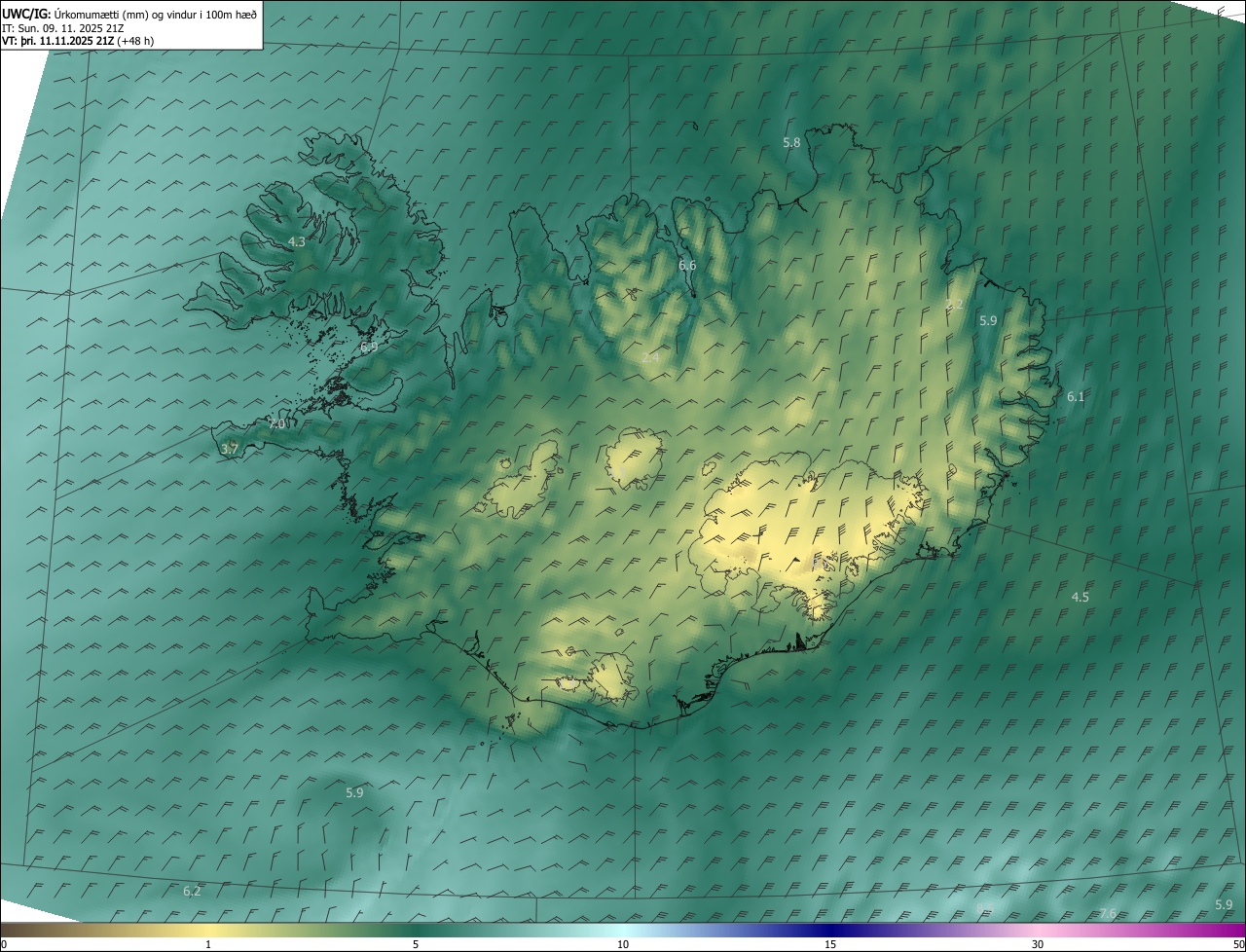Click the 4.5 value southeast of Iceland
Screen dimensions: 1246x952
point(1081,597)
